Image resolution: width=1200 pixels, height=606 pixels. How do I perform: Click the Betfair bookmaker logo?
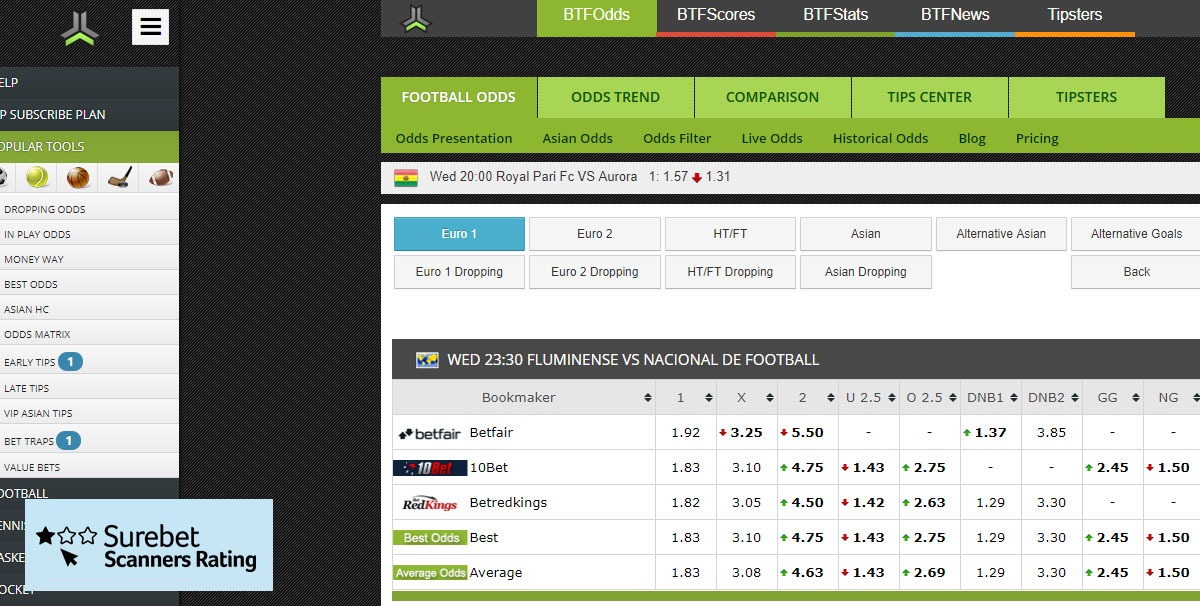(x=430, y=433)
